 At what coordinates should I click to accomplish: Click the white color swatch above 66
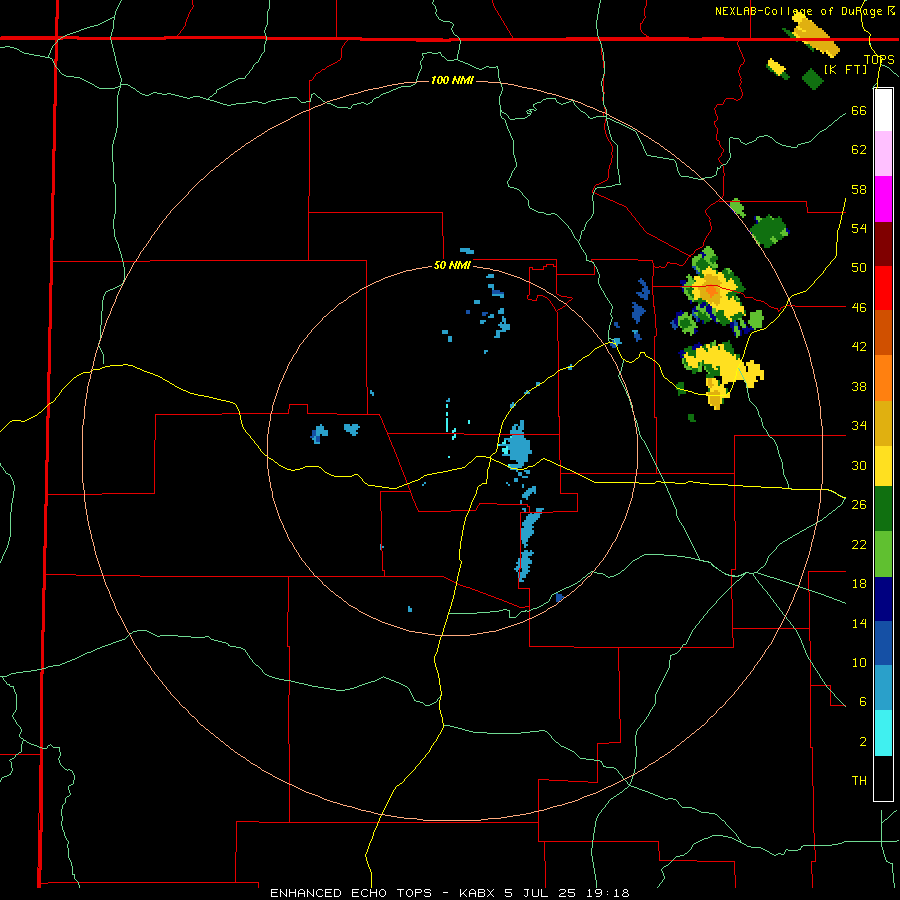click(x=883, y=110)
